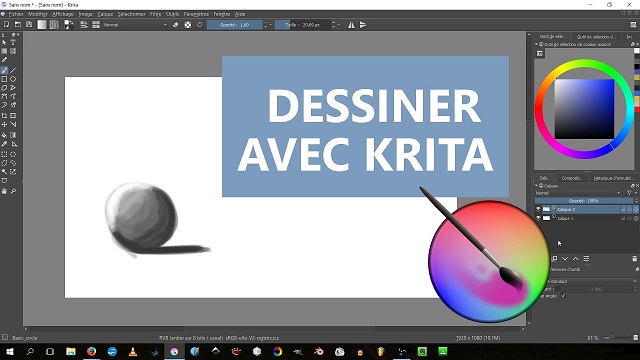The image size is (640, 360).
Task: Open the Calque menu
Action: point(105,14)
